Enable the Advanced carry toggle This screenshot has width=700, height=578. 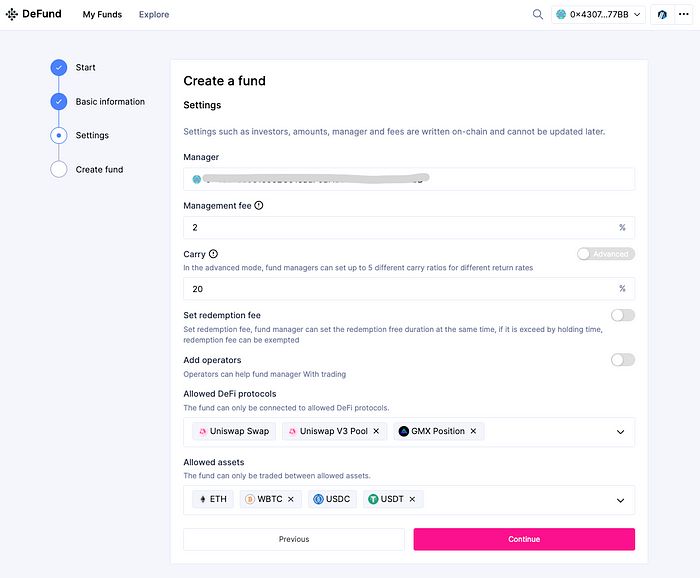pyautogui.click(x=605, y=254)
